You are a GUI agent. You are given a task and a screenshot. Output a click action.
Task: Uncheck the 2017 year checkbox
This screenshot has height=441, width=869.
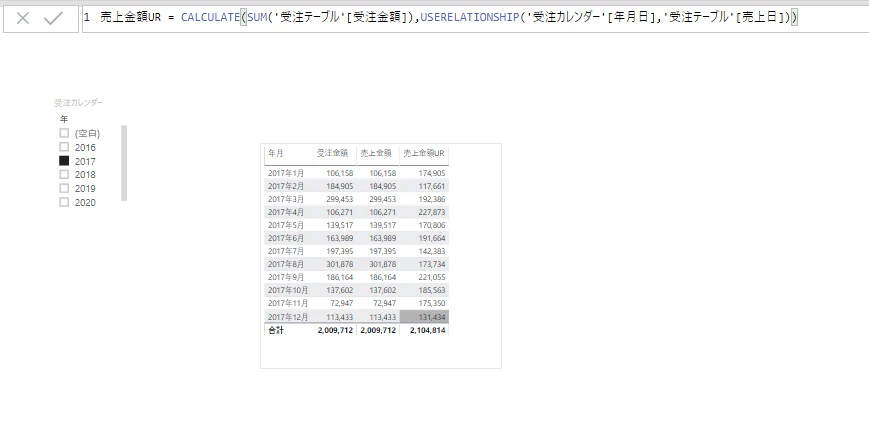pyautogui.click(x=64, y=161)
